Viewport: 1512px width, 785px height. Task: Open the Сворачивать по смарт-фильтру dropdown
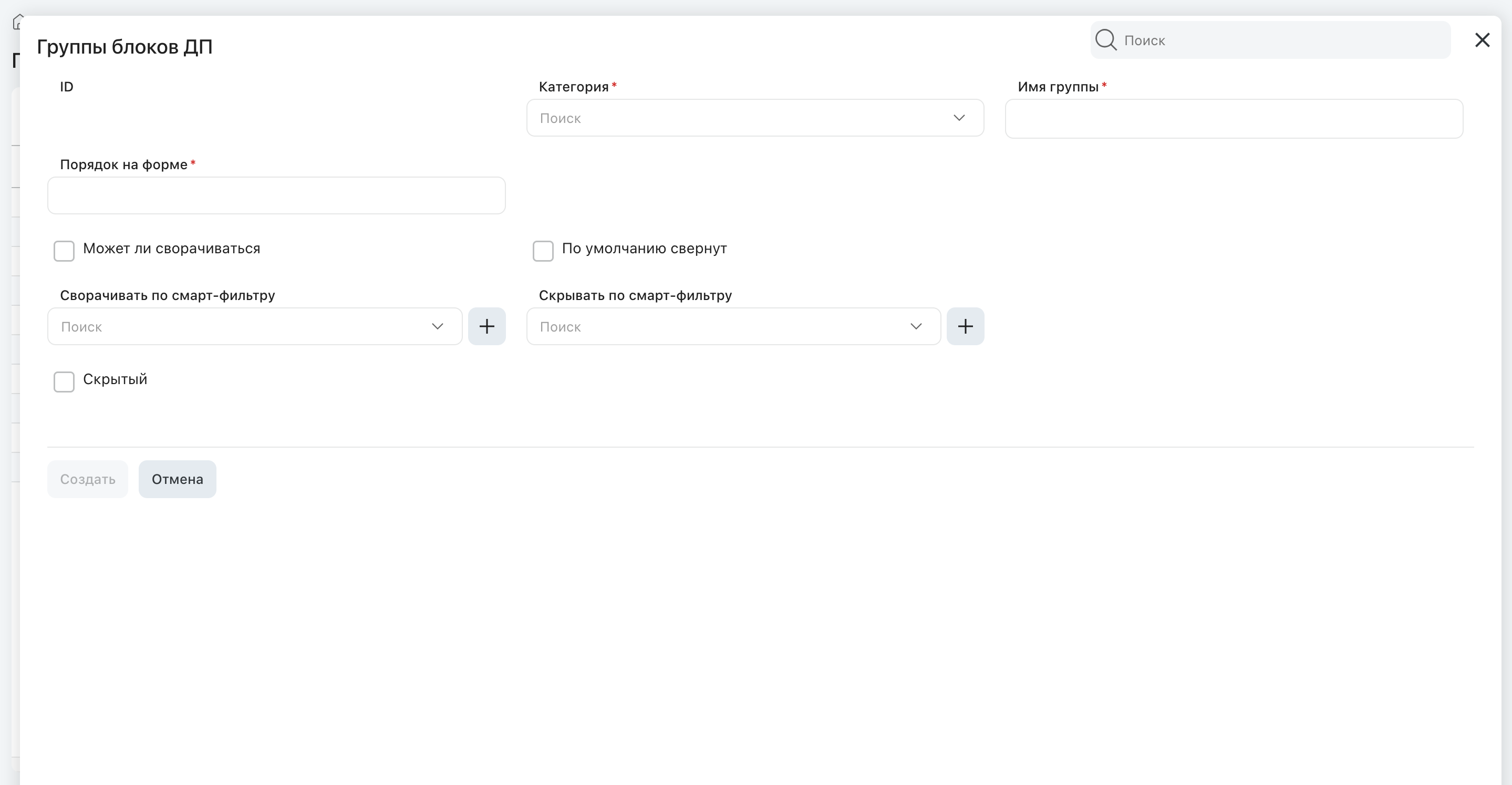pos(255,326)
